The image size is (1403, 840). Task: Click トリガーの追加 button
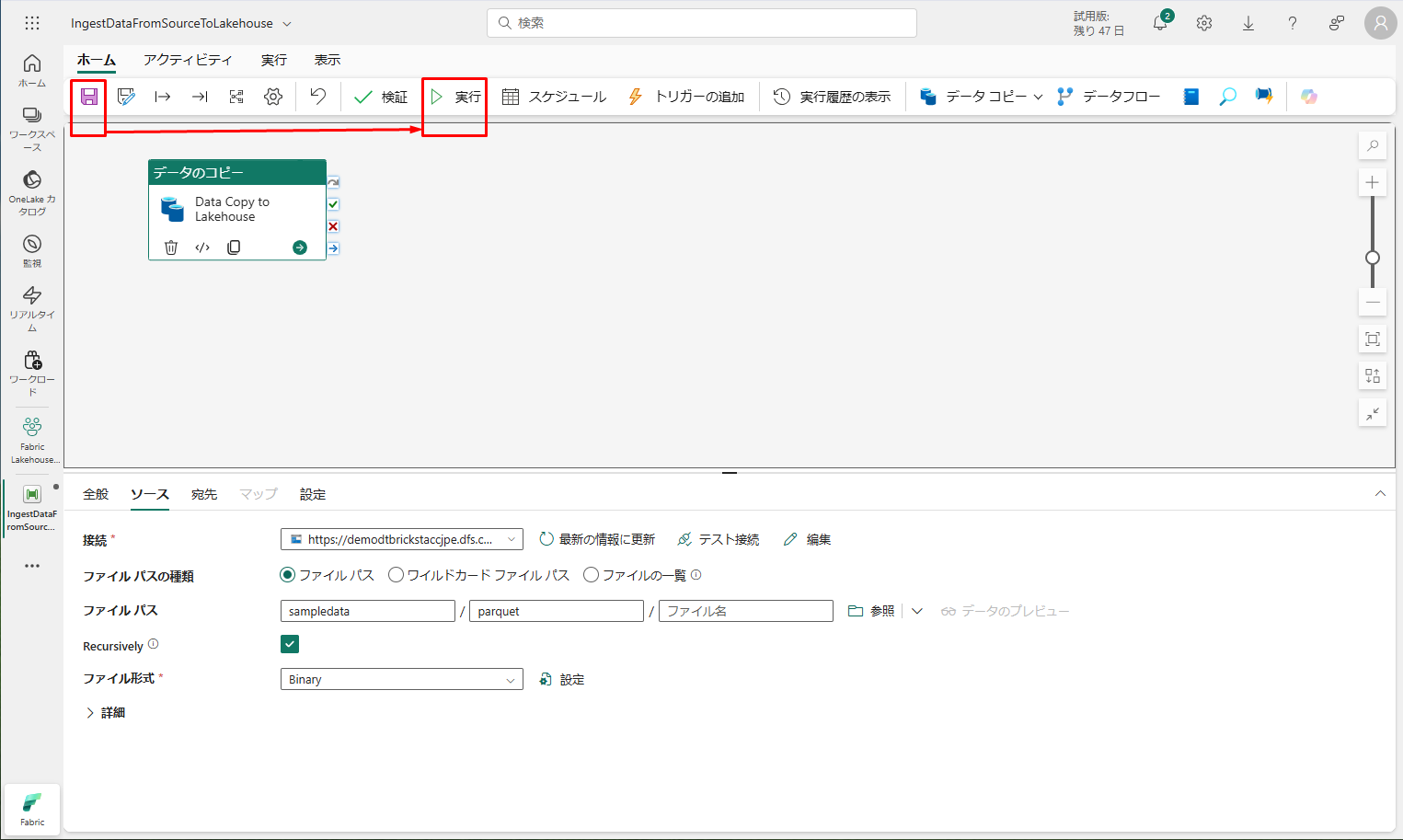(x=685, y=97)
